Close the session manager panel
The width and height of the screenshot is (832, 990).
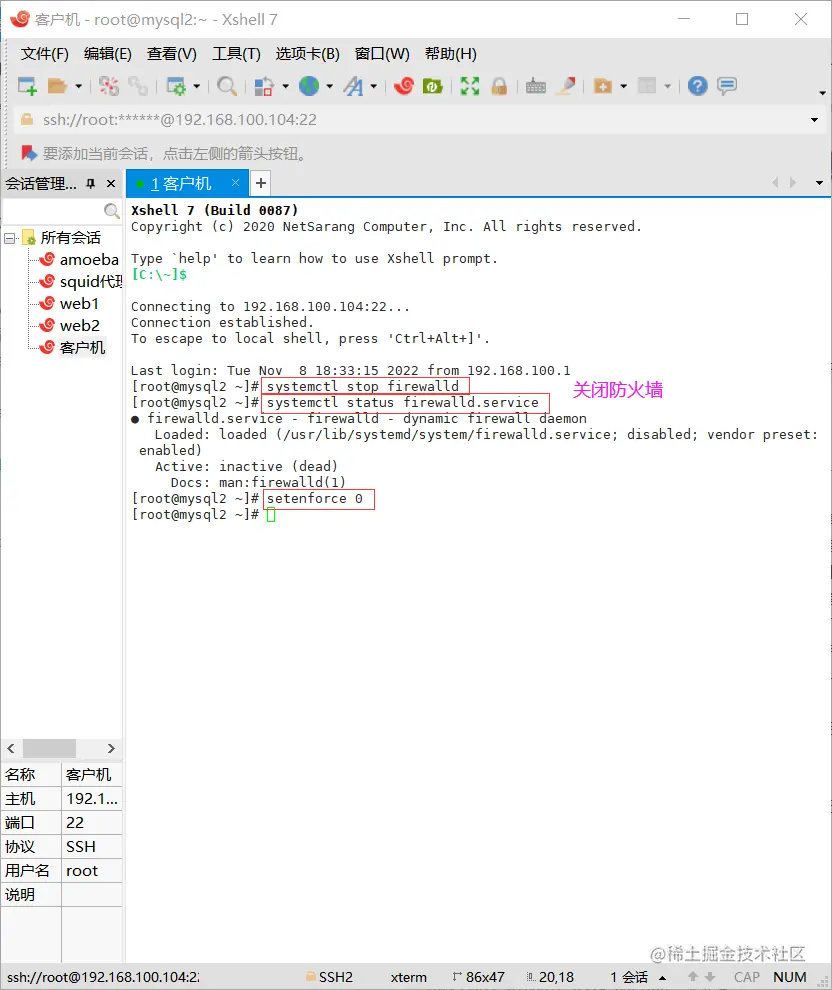pyautogui.click(x=111, y=184)
